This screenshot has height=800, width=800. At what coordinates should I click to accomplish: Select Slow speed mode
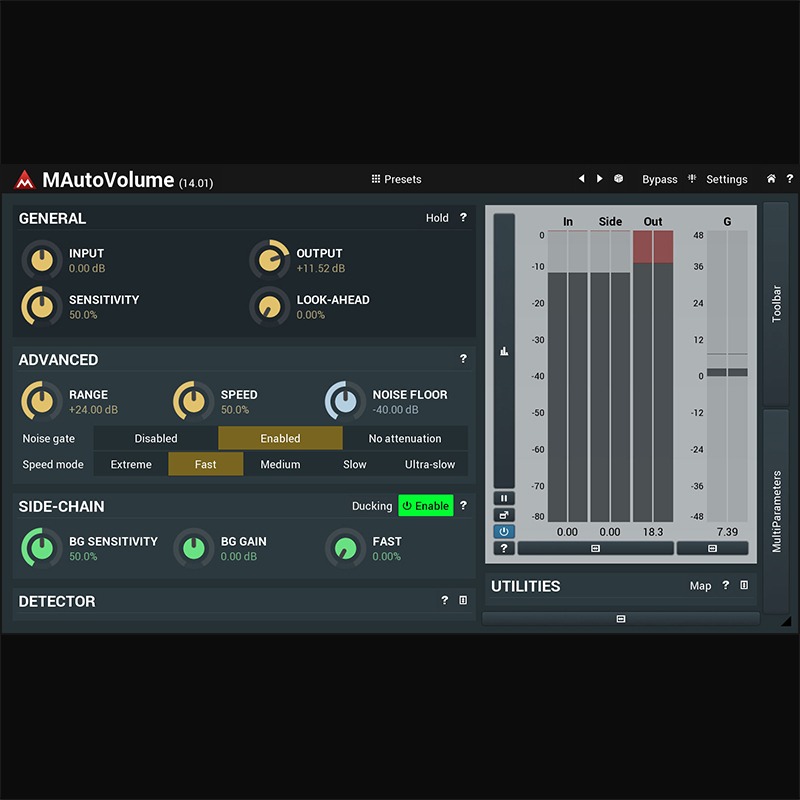click(355, 464)
